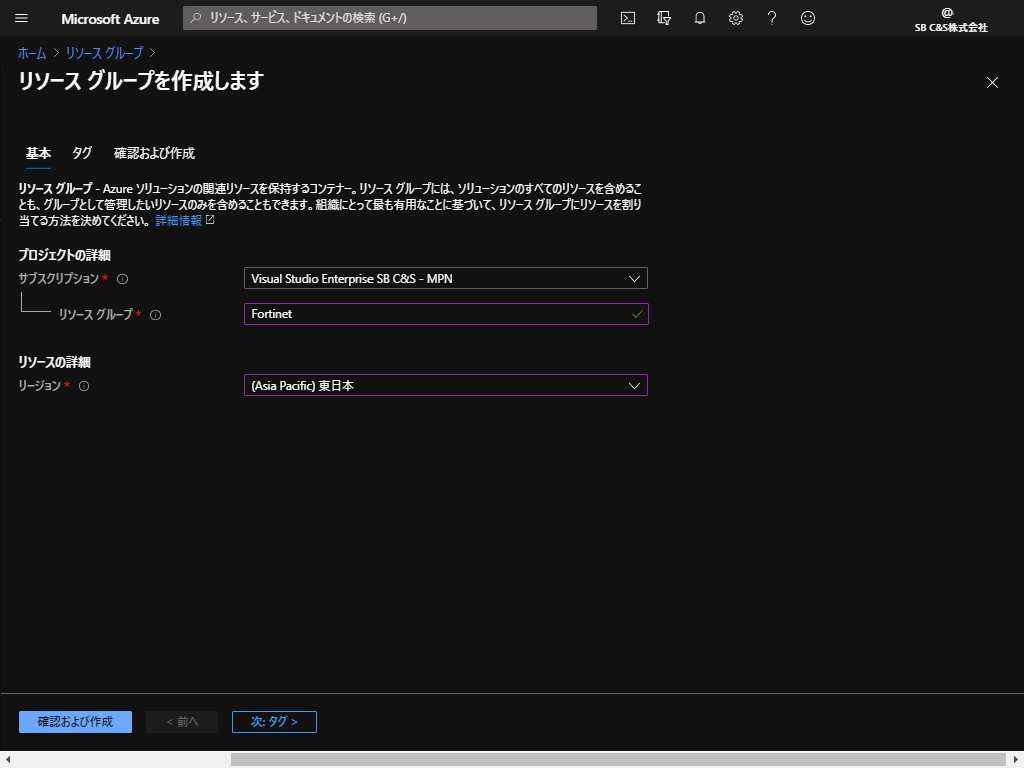The width and height of the screenshot is (1024, 768).
Task: Close the resource group creation pane
Action: pyautogui.click(x=992, y=82)
